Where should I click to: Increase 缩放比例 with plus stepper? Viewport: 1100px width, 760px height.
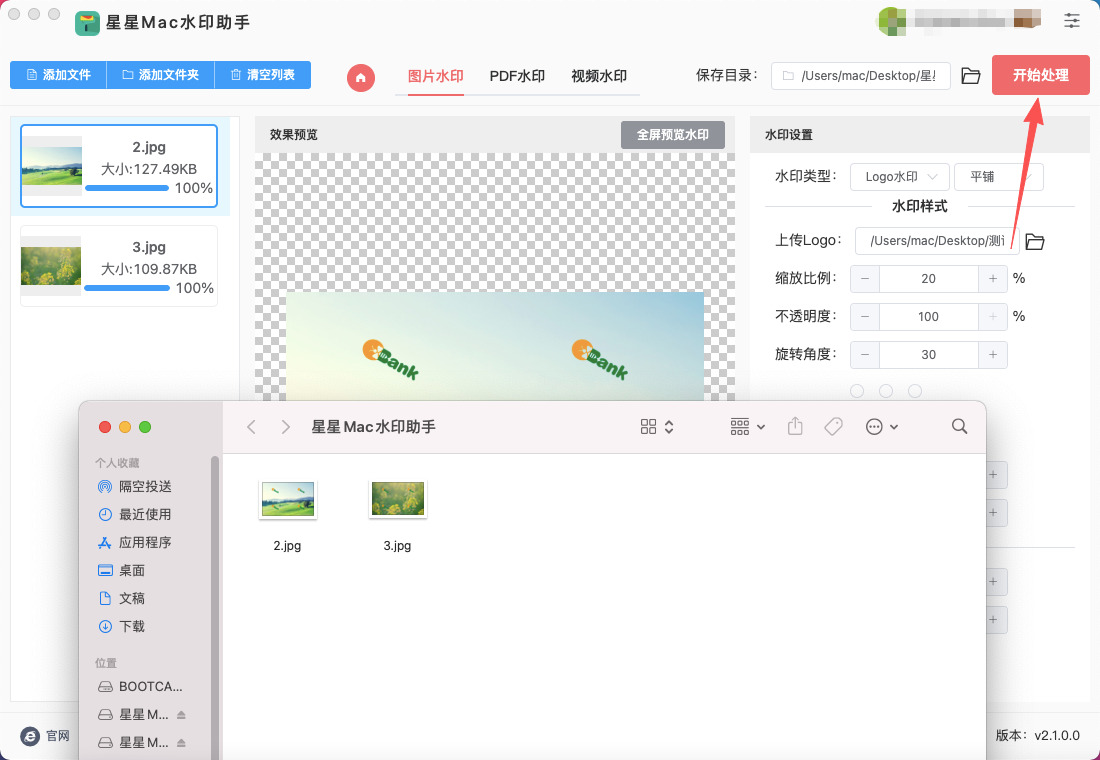992,279
